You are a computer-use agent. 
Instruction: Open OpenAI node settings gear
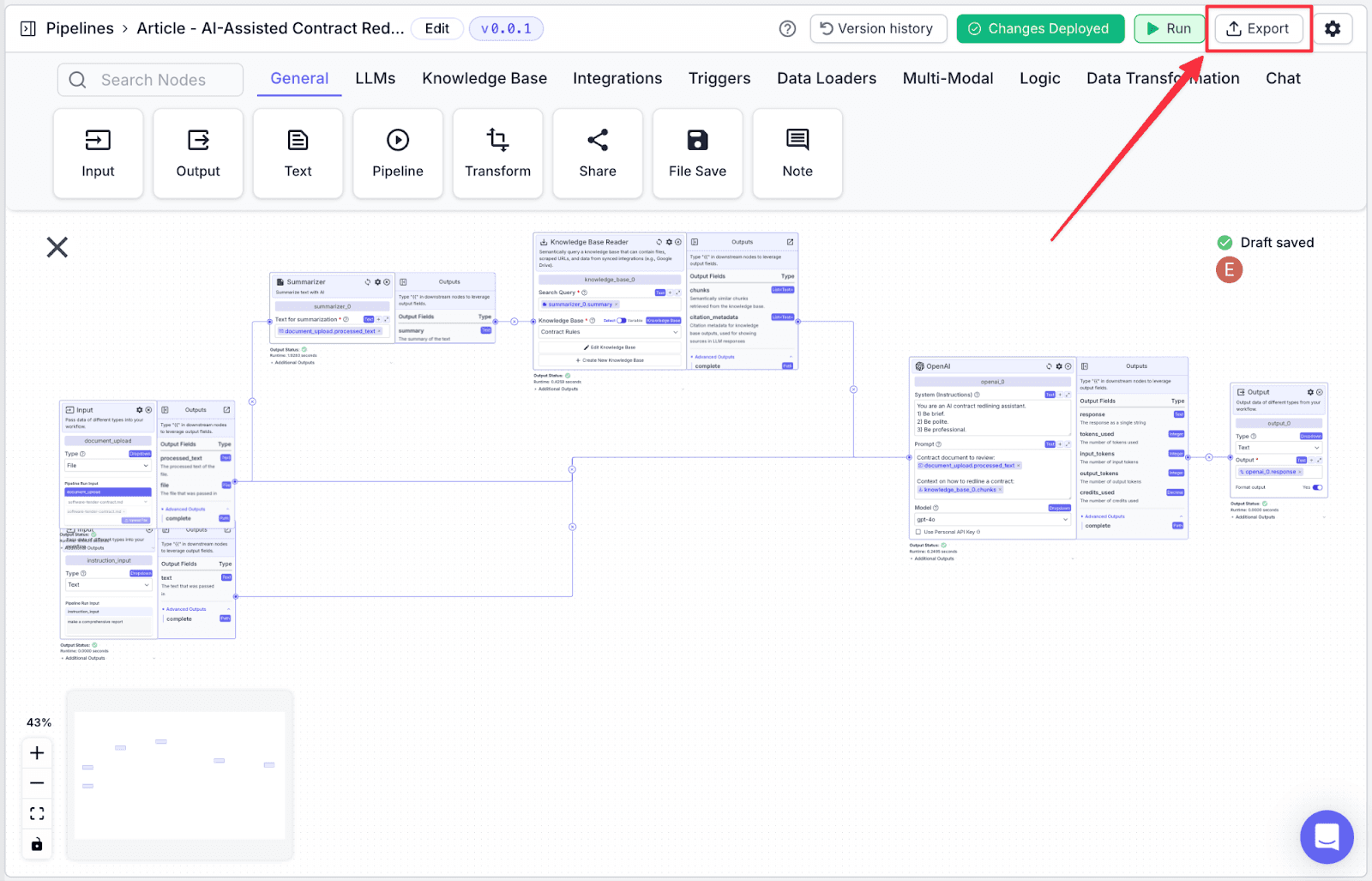tap(1059, 366)
